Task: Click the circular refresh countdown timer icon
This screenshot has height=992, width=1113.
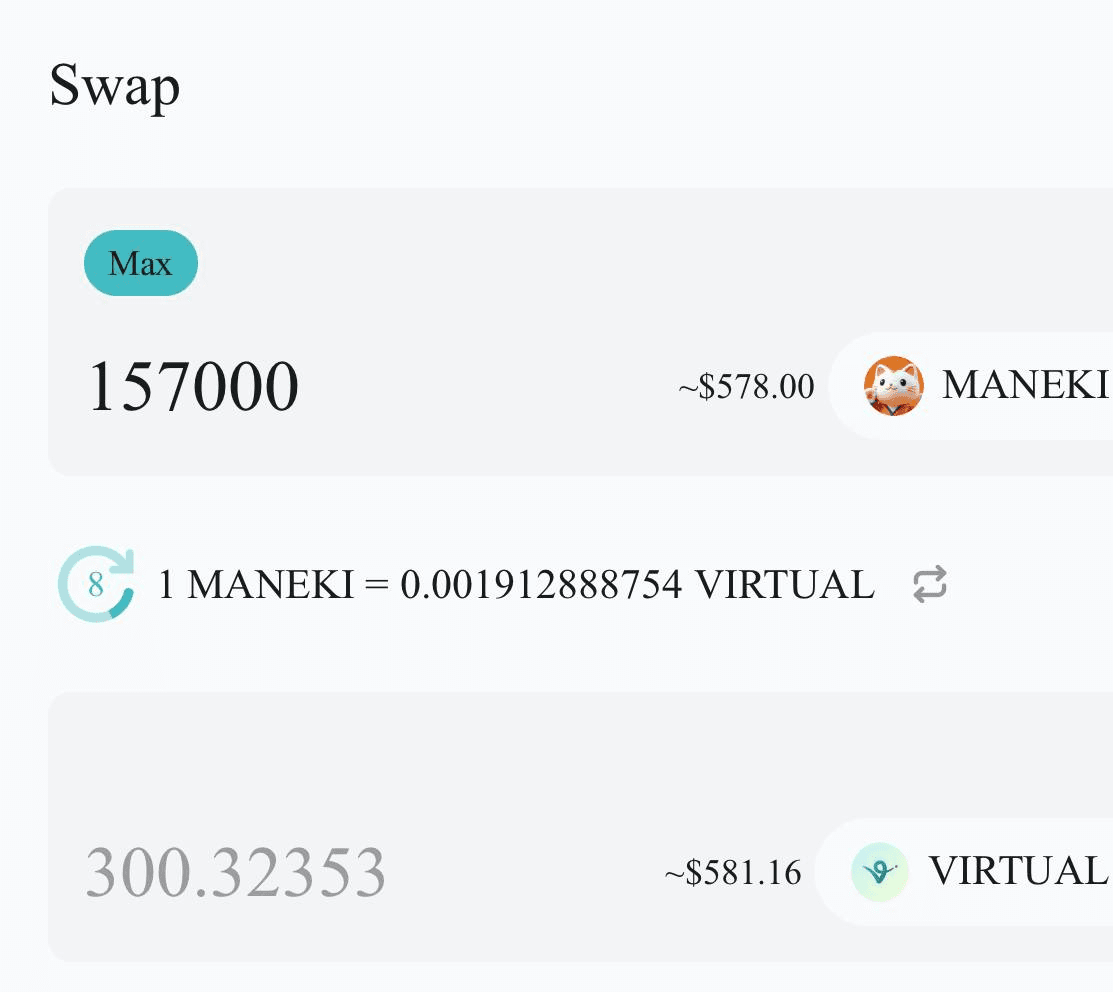Action: pos(96,584)
